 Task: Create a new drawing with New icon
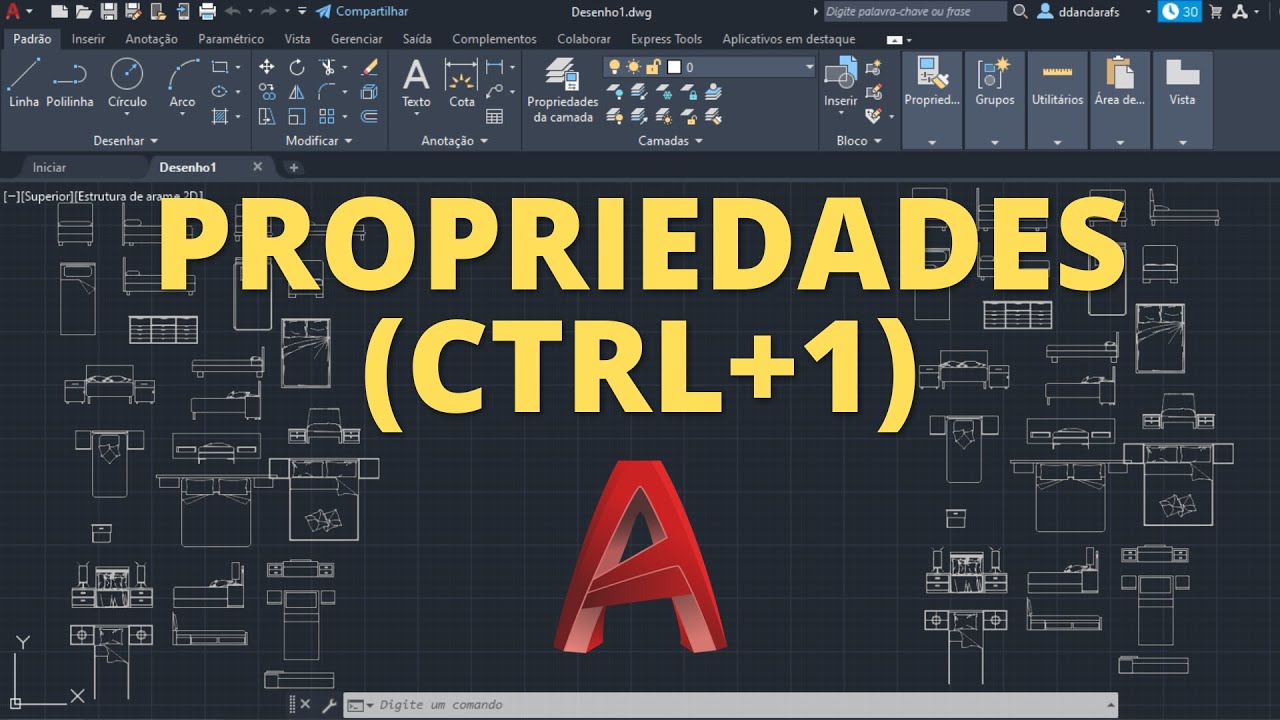coord(59,12)
